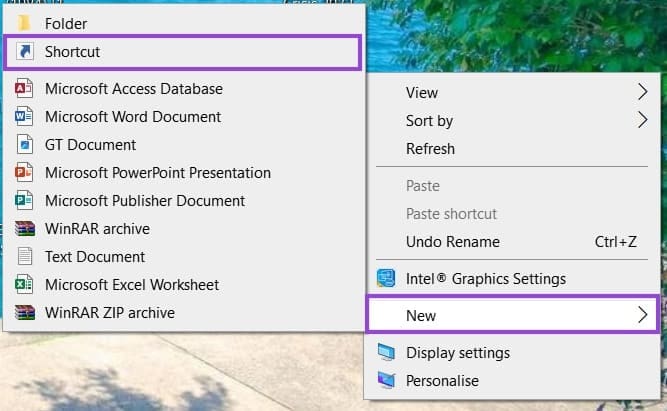This screenshot has height=411, width=667.
Task: Click the GT Document file icon
Action: tap(25, 145)
